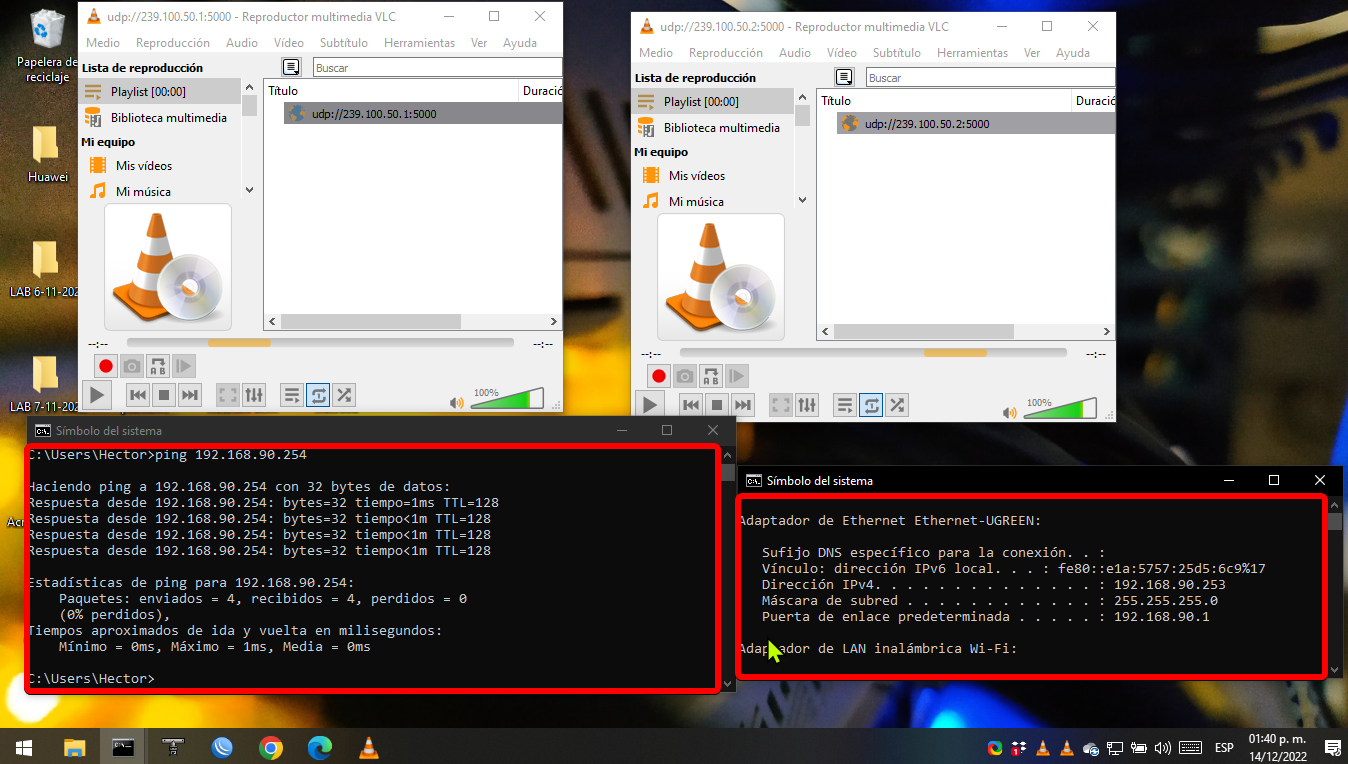Screen dimensions: 1348x764
Task: Click the previous track icon in the left VLC window
Action: [138, 395]
